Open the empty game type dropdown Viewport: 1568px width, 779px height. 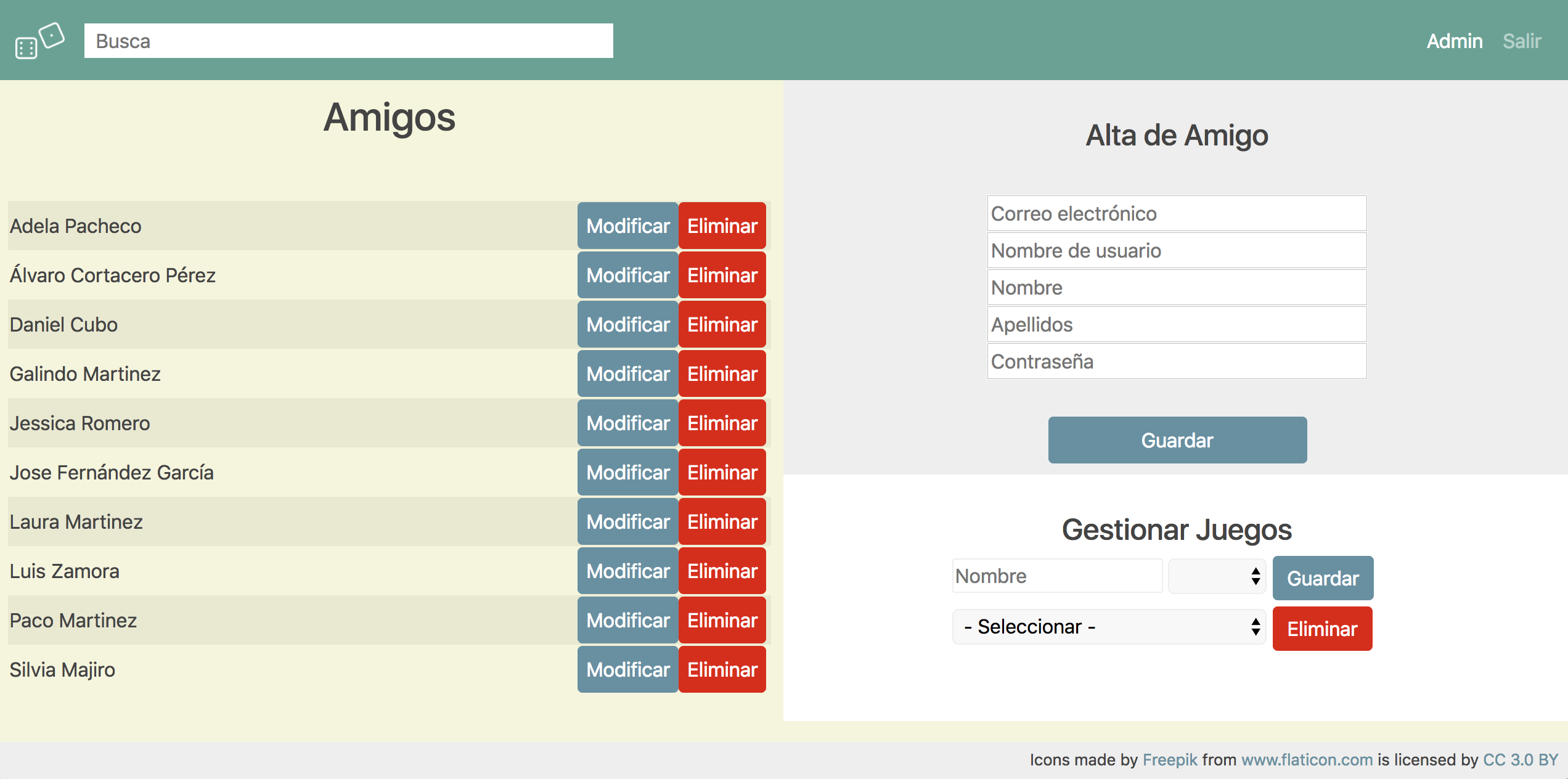click(x=1217, y=576)
